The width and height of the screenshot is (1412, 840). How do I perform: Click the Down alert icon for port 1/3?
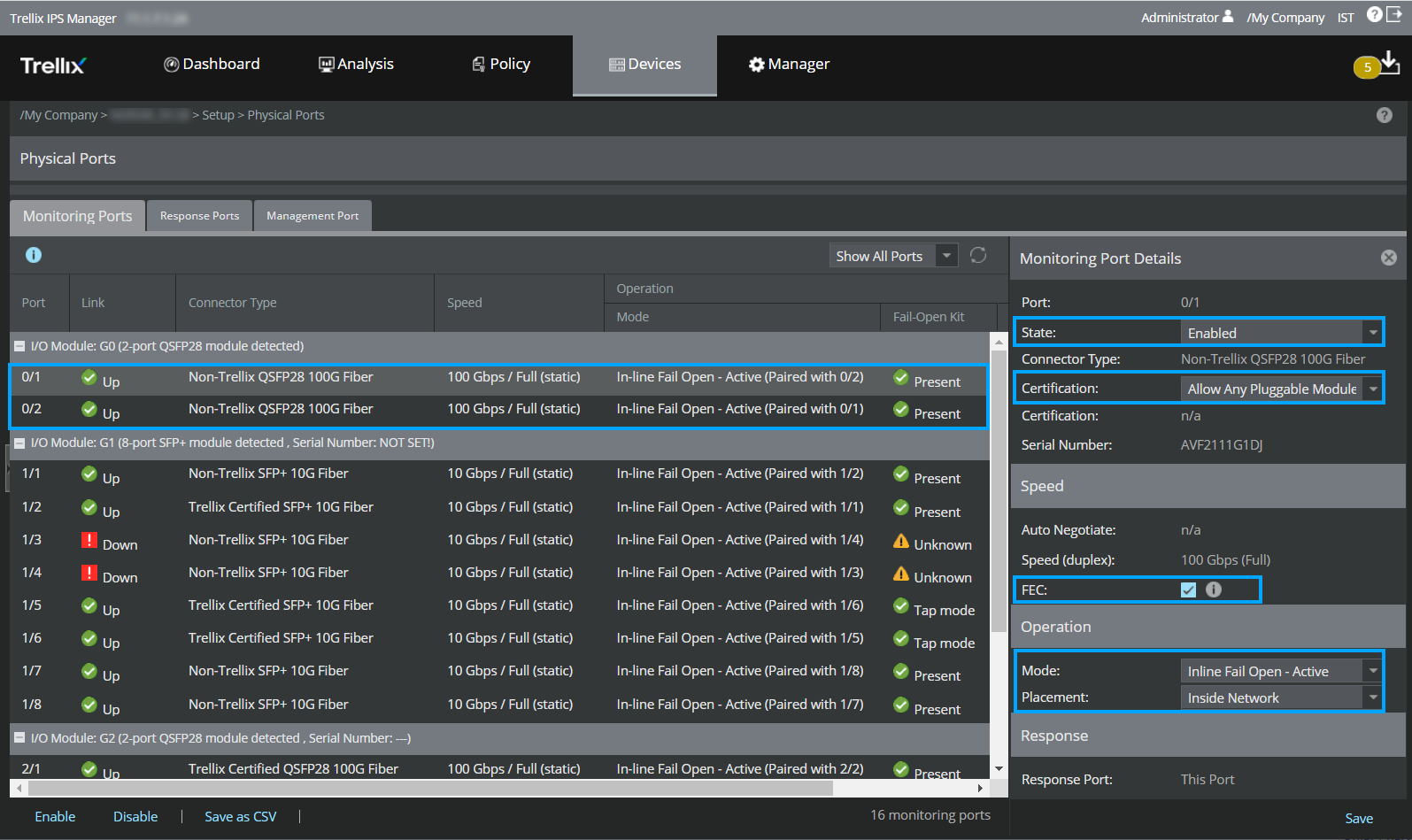pyautogui.click(x=89, y=540)
